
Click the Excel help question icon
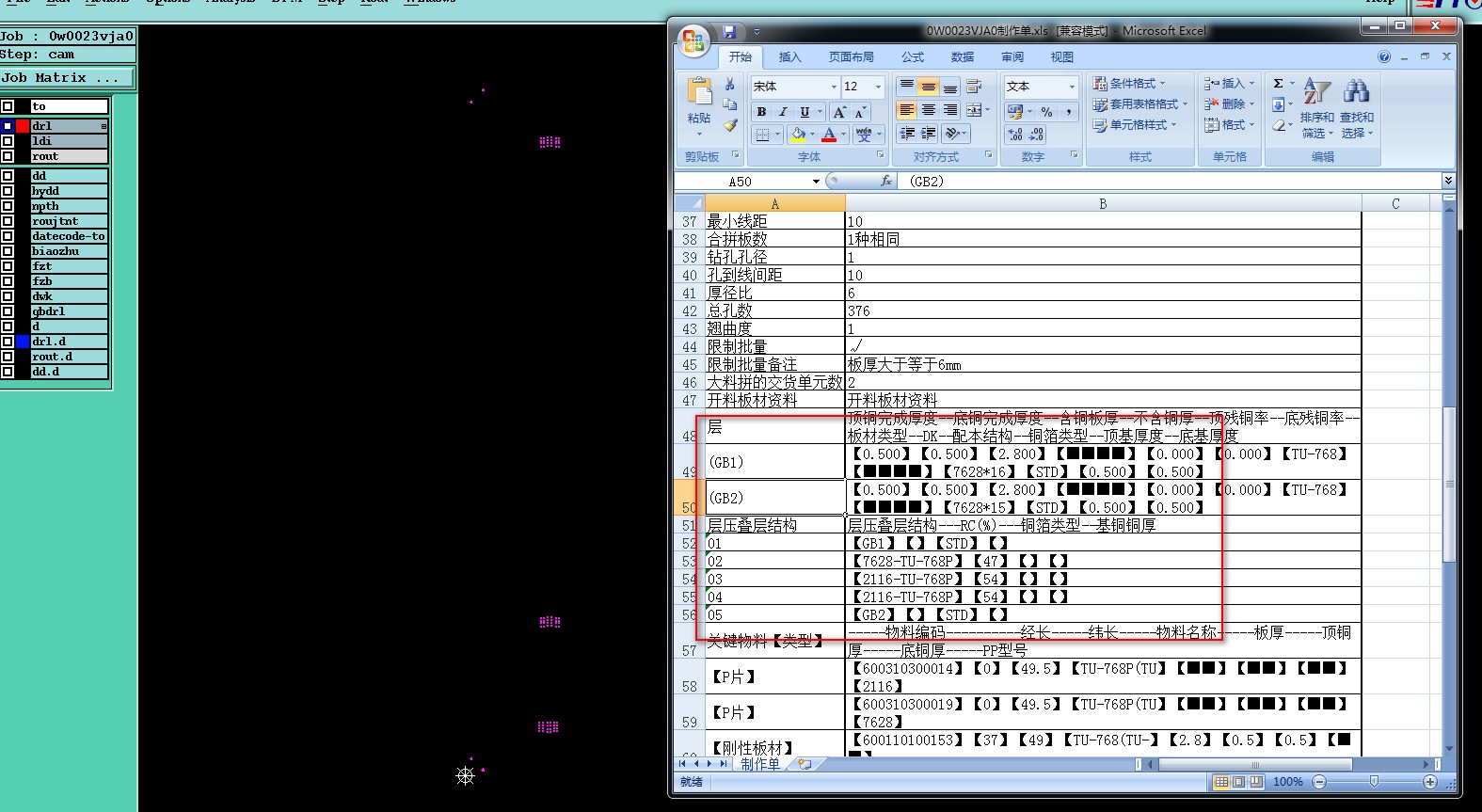[1384, 56]
